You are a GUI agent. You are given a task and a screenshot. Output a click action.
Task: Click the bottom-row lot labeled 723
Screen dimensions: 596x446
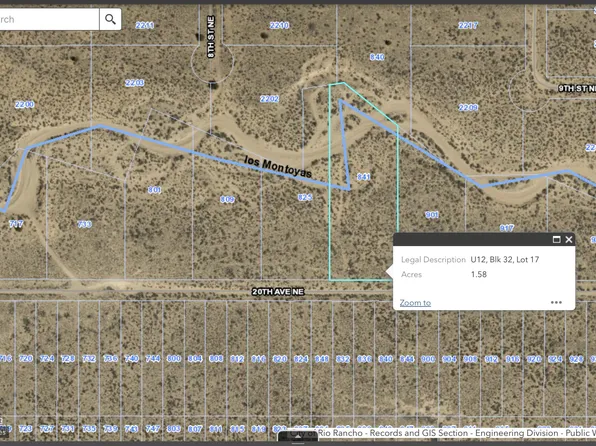pyautogui.click(x=25, y=429)
